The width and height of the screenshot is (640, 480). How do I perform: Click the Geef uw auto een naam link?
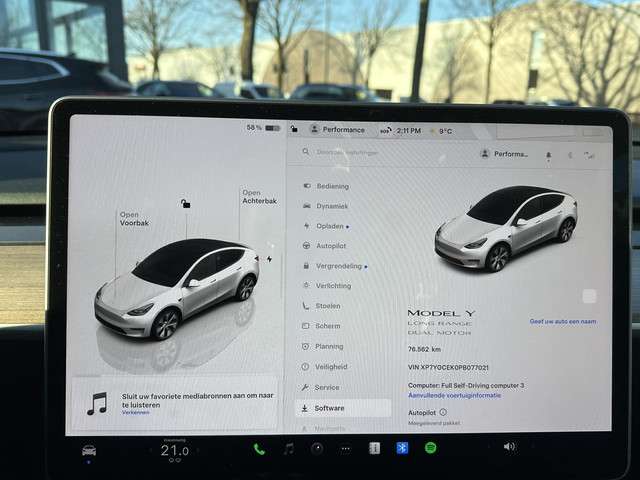pos(562,321)
